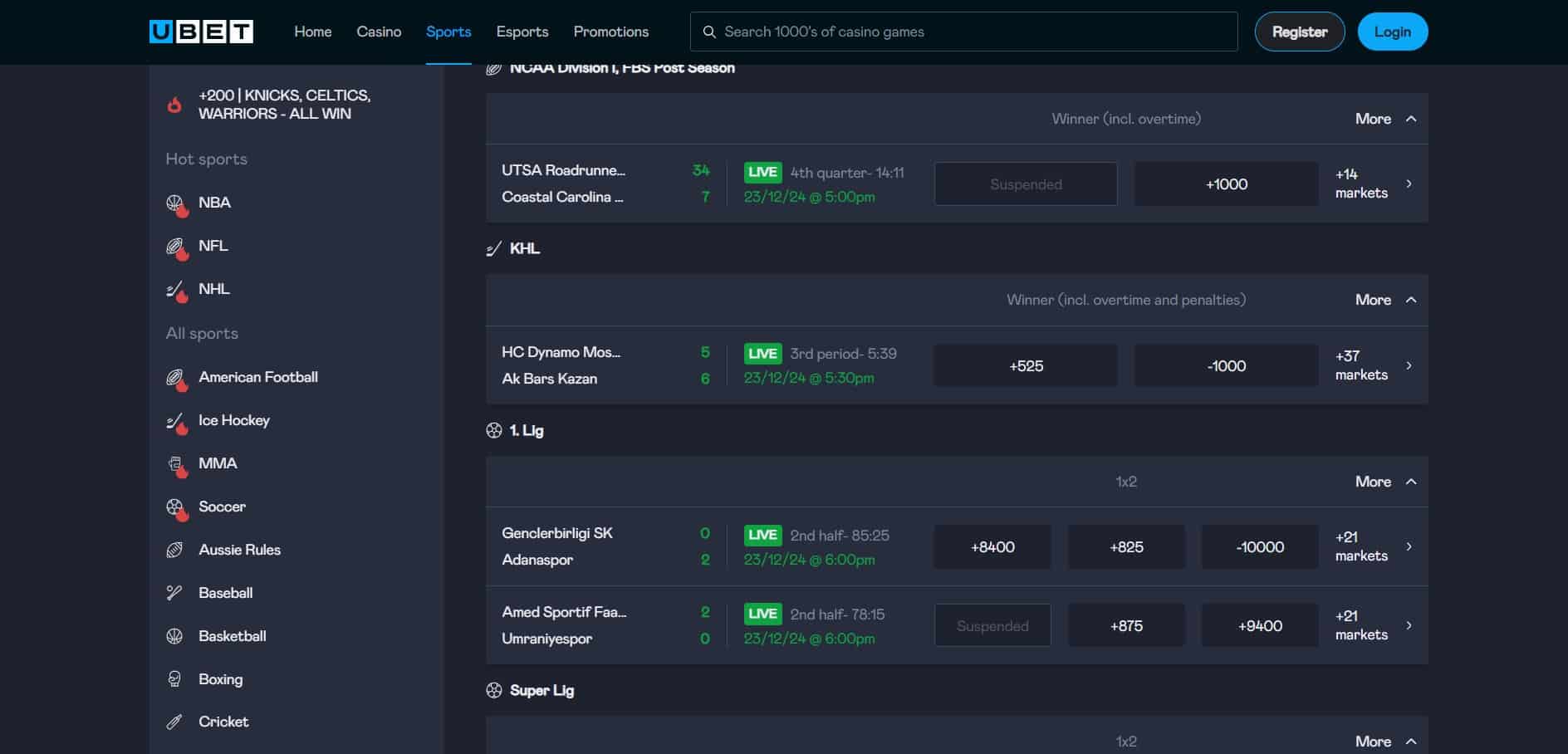Click the Aussie Rules ball icon
Image resolution: width=1568 pixels, height=754 pixels.
pos(174,550)
